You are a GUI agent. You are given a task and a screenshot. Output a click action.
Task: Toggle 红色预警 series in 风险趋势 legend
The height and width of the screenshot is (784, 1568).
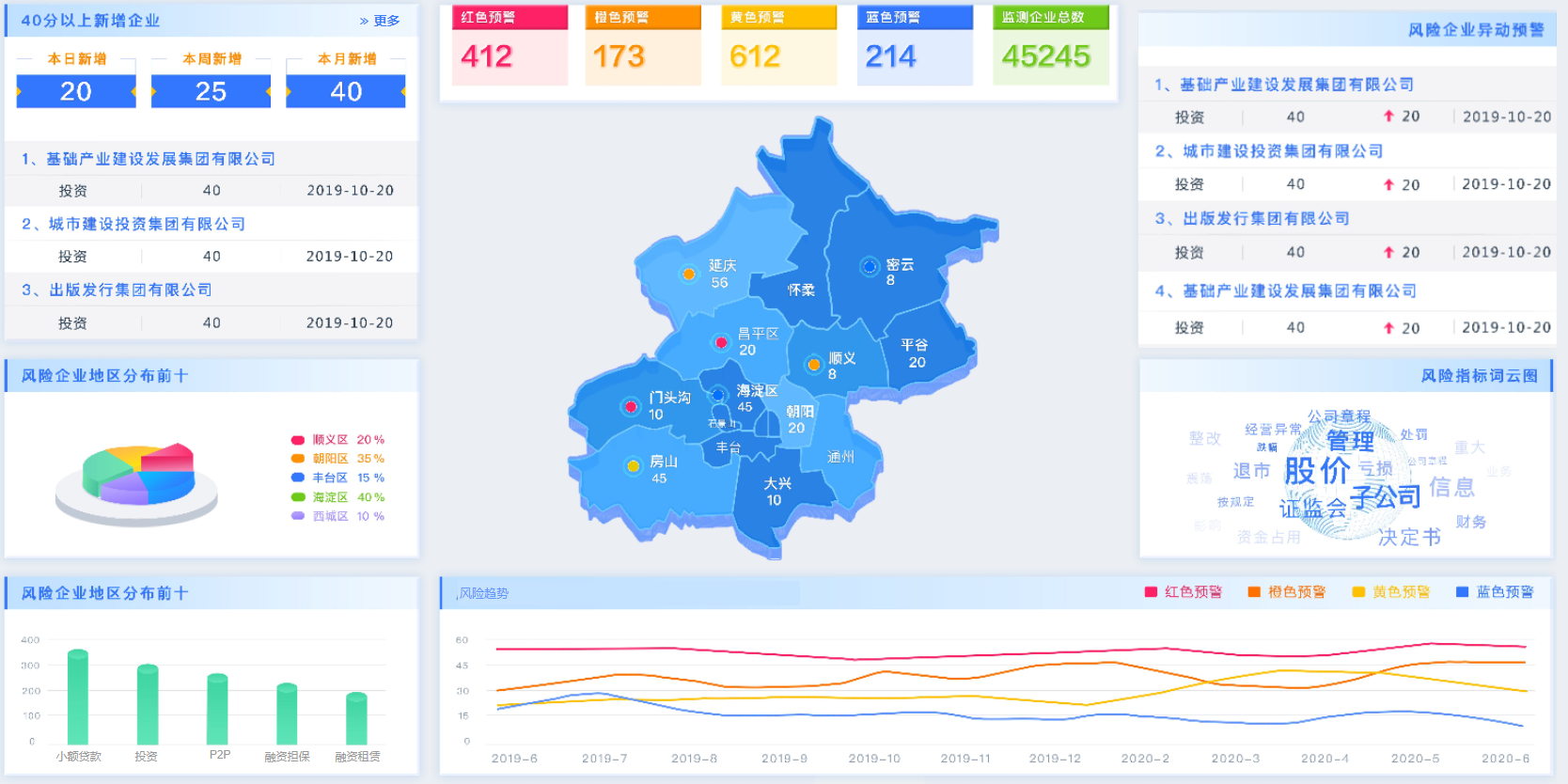1183,591
